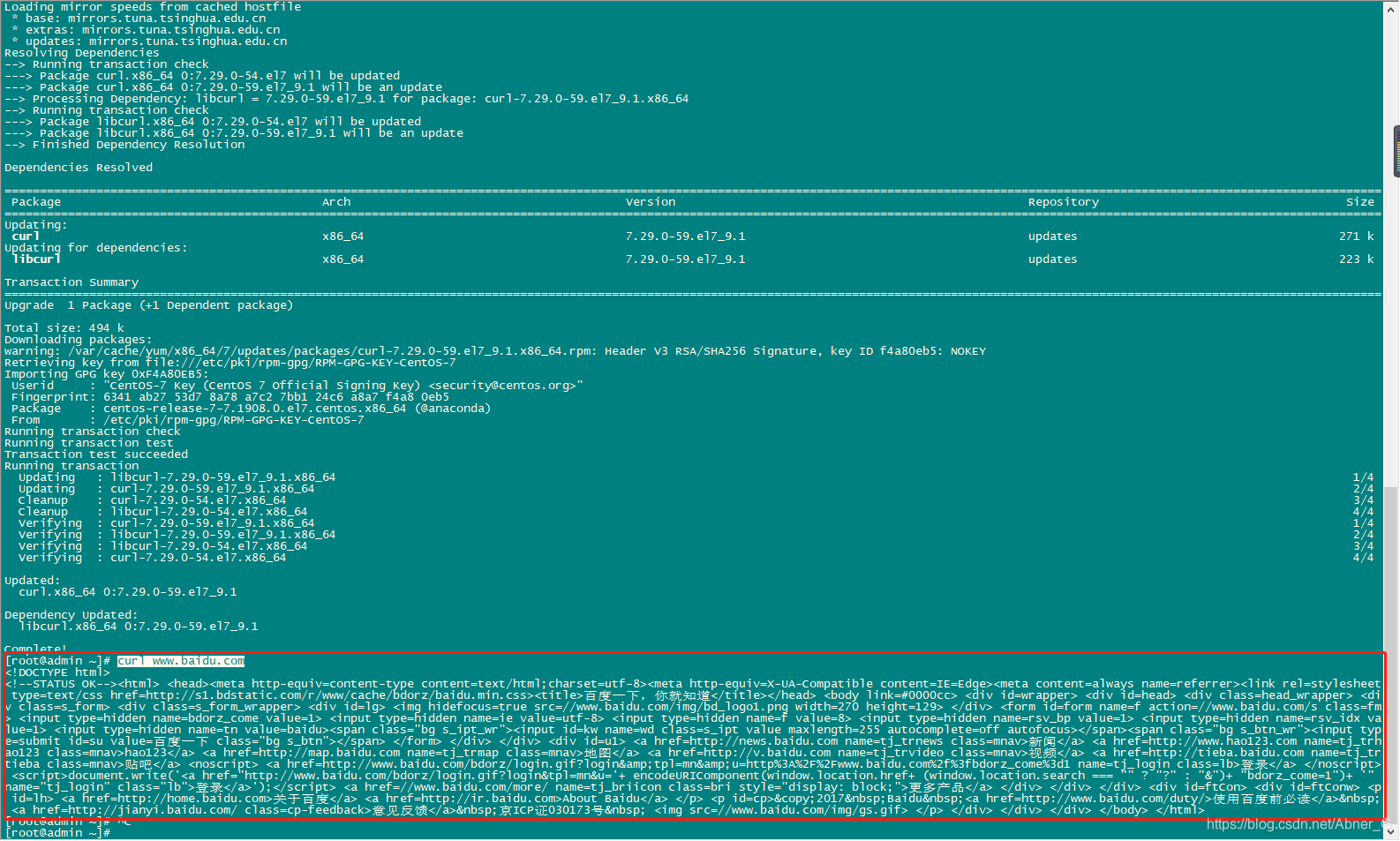Click the 'Transaction Summary' heading
The height and width of the screenshot is (841, 1400).
(x=72, y=282)
